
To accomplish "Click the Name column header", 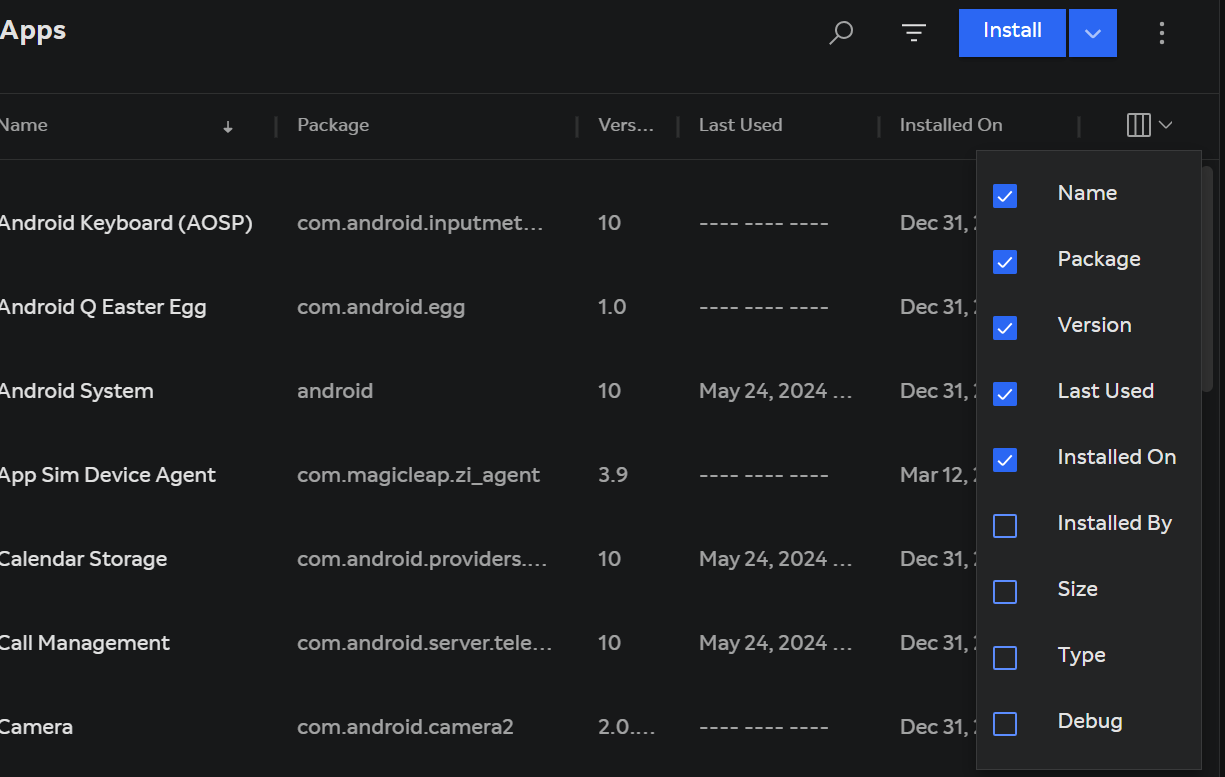I will 23,124.
